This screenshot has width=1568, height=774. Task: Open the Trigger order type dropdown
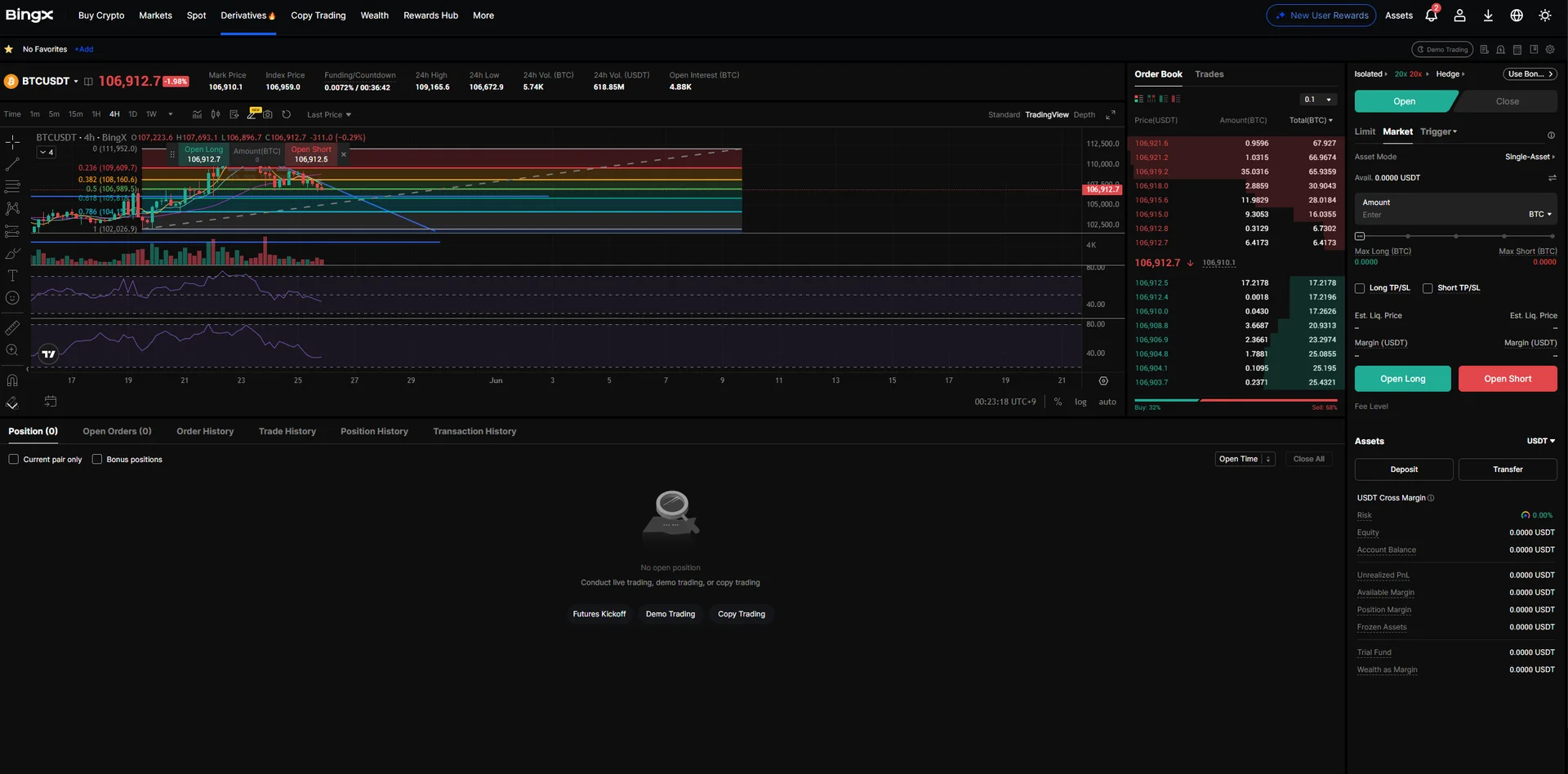pyautogui.click(x=1438, y=131)
